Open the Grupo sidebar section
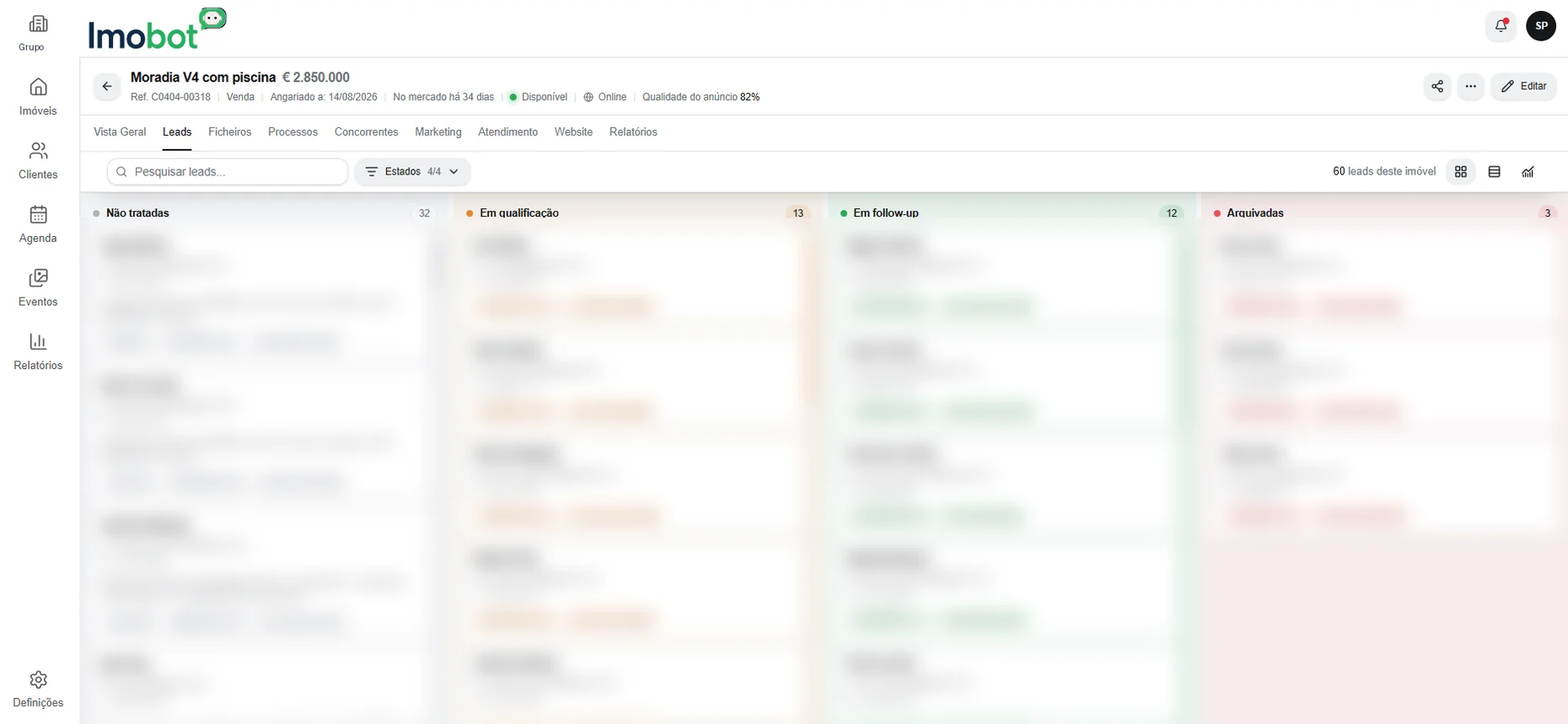The height and width of the screenshot is (724, 1568). click(38, 34)
